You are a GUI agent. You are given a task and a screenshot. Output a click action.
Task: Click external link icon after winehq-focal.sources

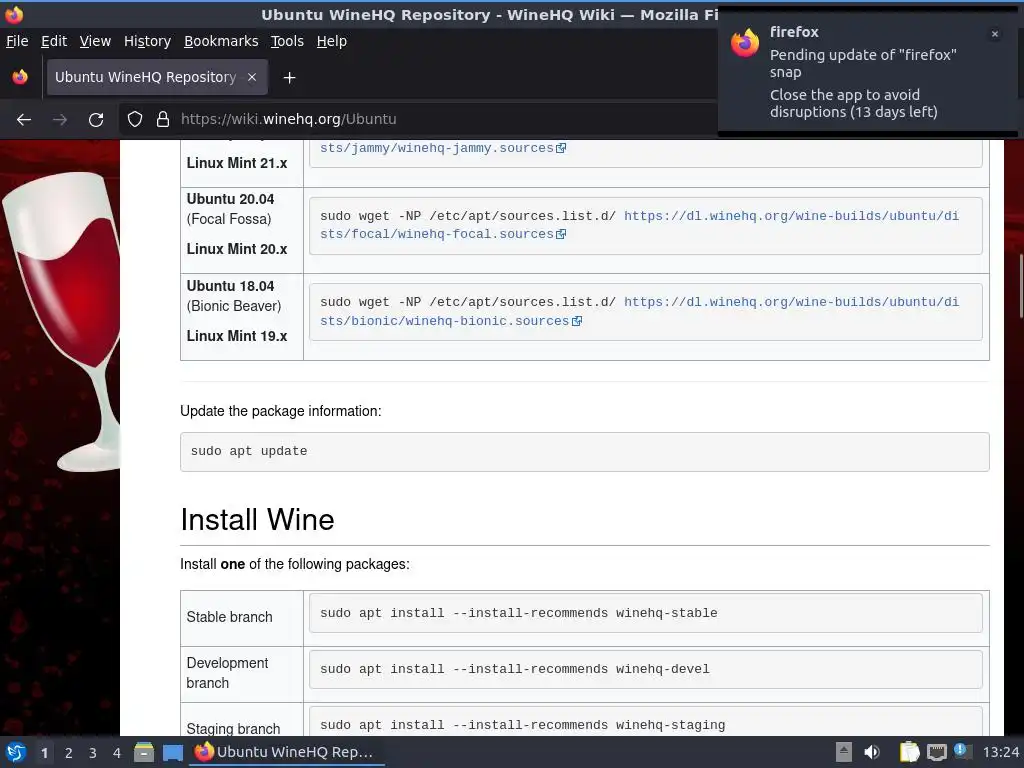561,234
